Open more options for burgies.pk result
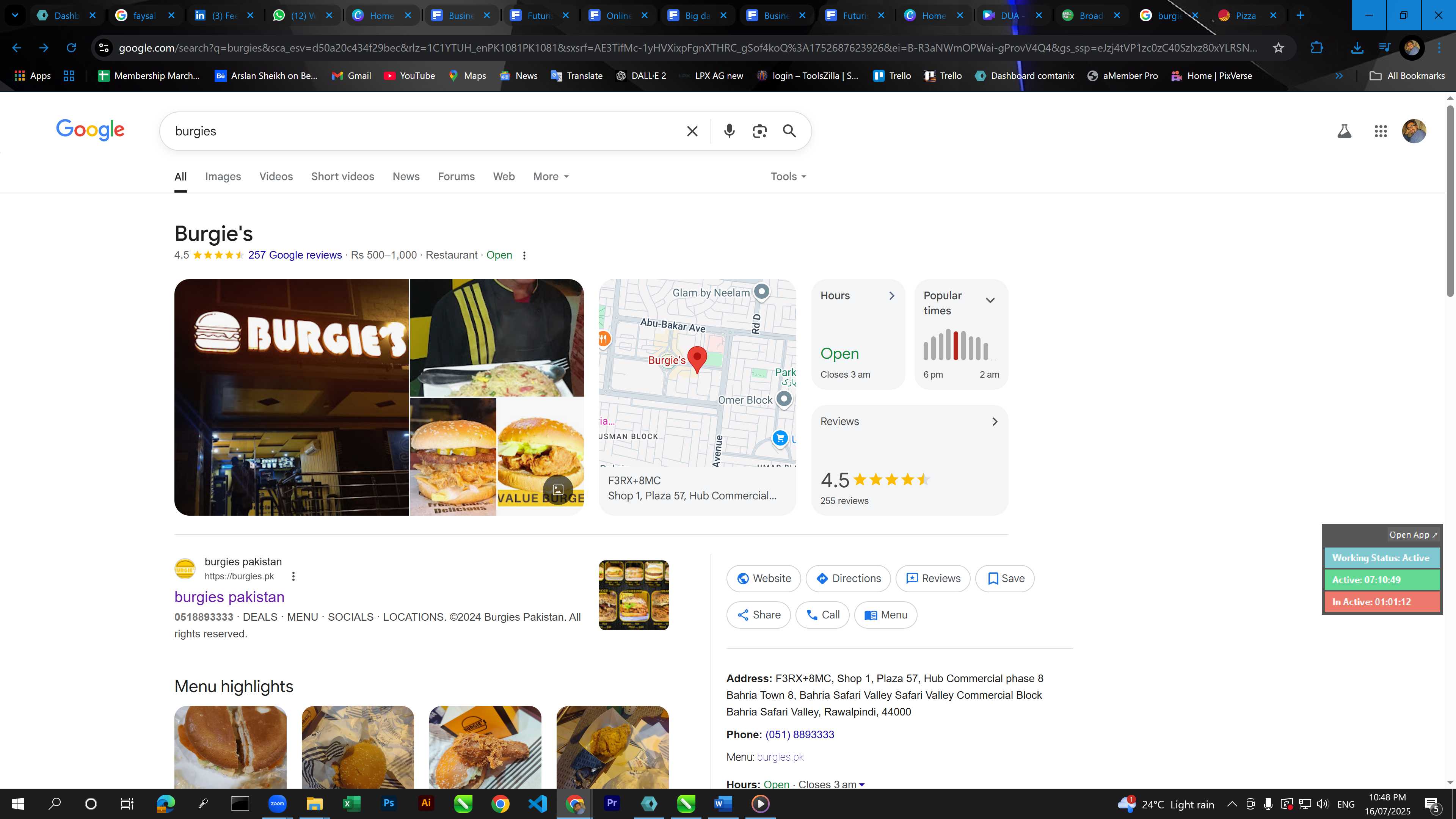The height and width of the screenshot is (819, 1456). pyautogui.click(x=293, y=576)
